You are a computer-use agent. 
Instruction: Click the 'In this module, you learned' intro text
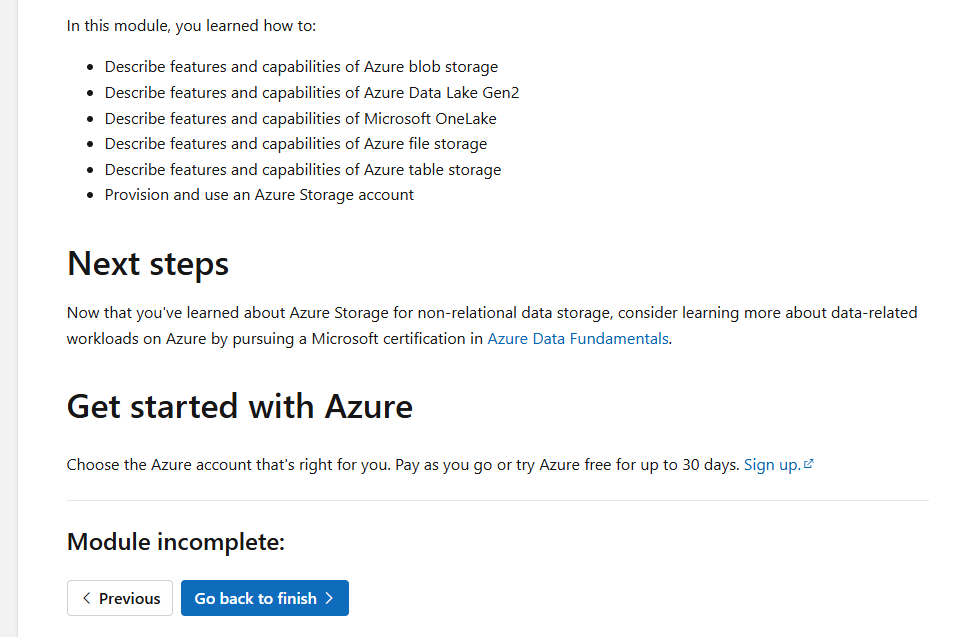pos(191,26)
